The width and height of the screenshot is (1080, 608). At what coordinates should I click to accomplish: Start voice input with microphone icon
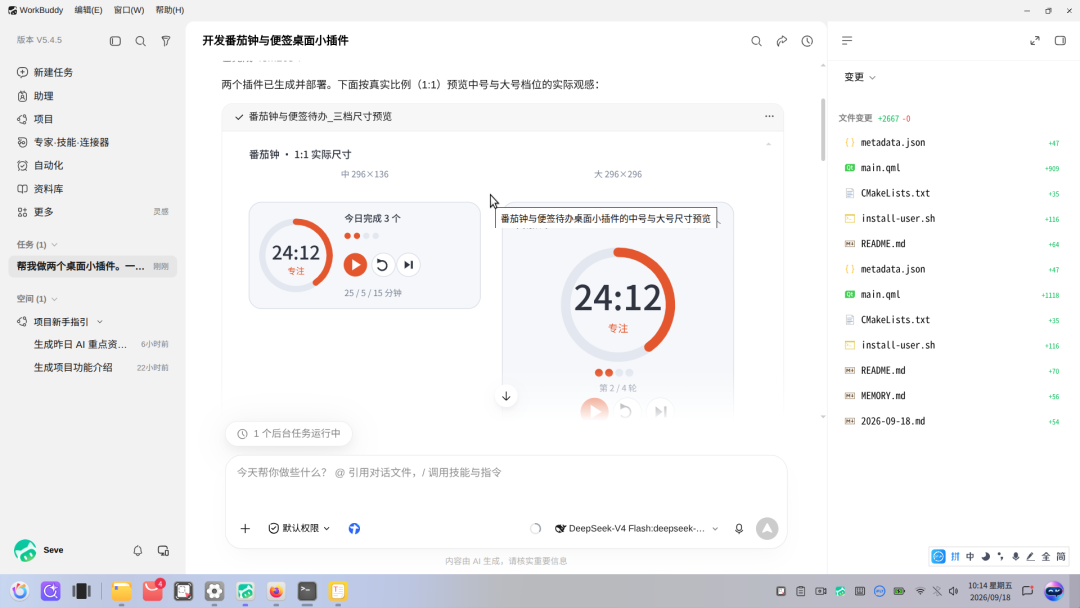tap(739, 529)
